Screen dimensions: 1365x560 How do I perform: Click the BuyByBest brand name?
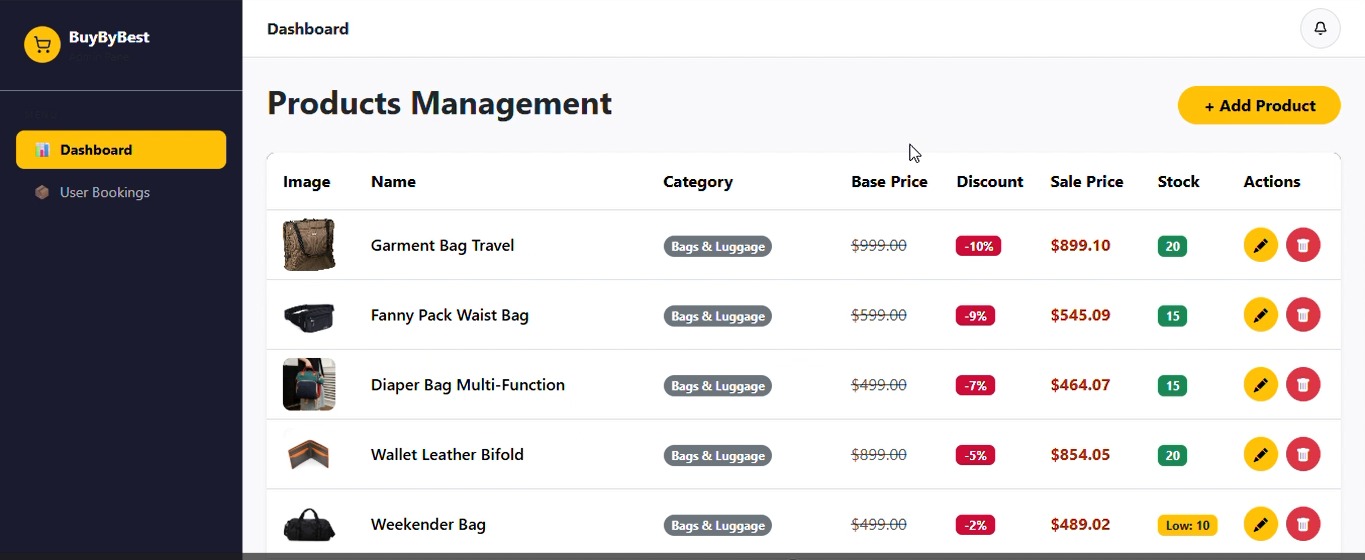click(x=109, y=37)
